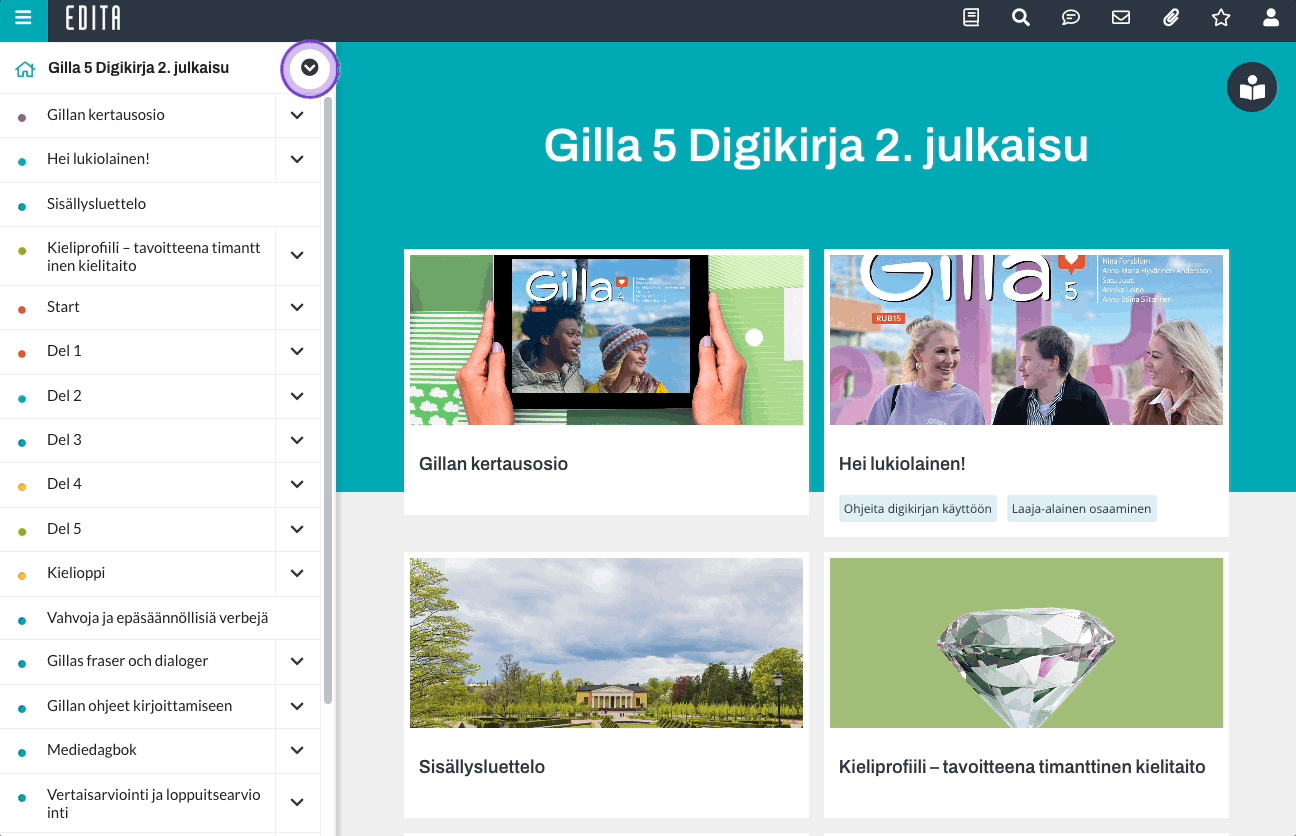Click Gillan kertausosio card title
The image size is (1296, 836).
pos(494,464)
